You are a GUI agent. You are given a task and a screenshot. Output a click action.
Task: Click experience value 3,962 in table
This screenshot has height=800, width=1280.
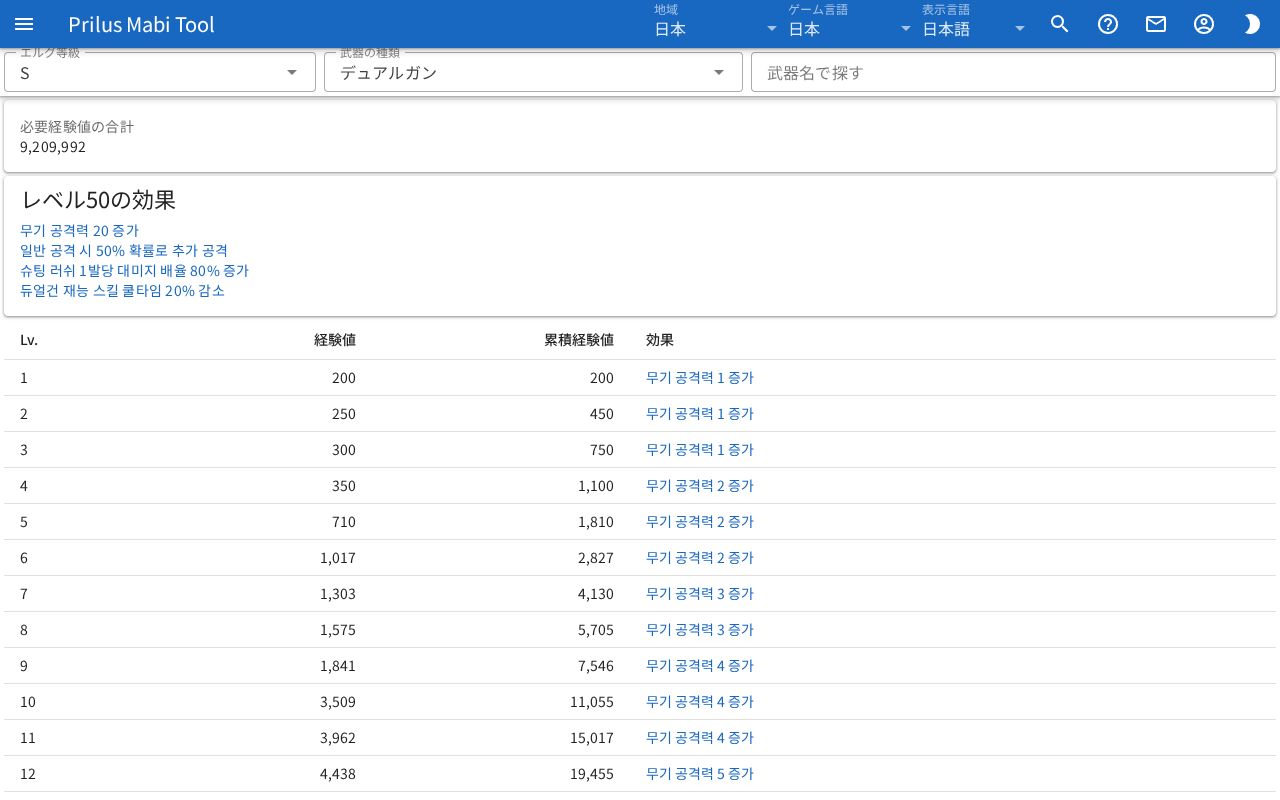(x=338, y=738)
